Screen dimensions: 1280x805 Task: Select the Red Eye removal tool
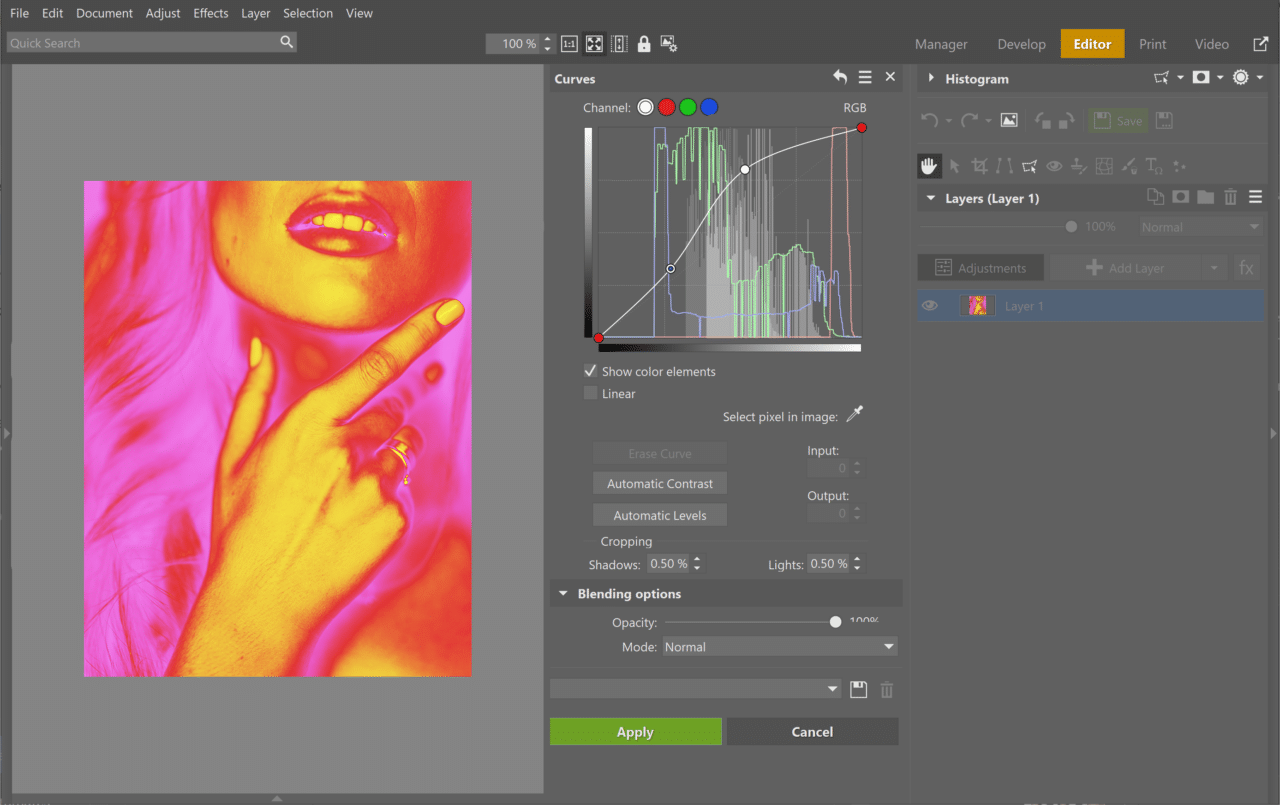1054,165
